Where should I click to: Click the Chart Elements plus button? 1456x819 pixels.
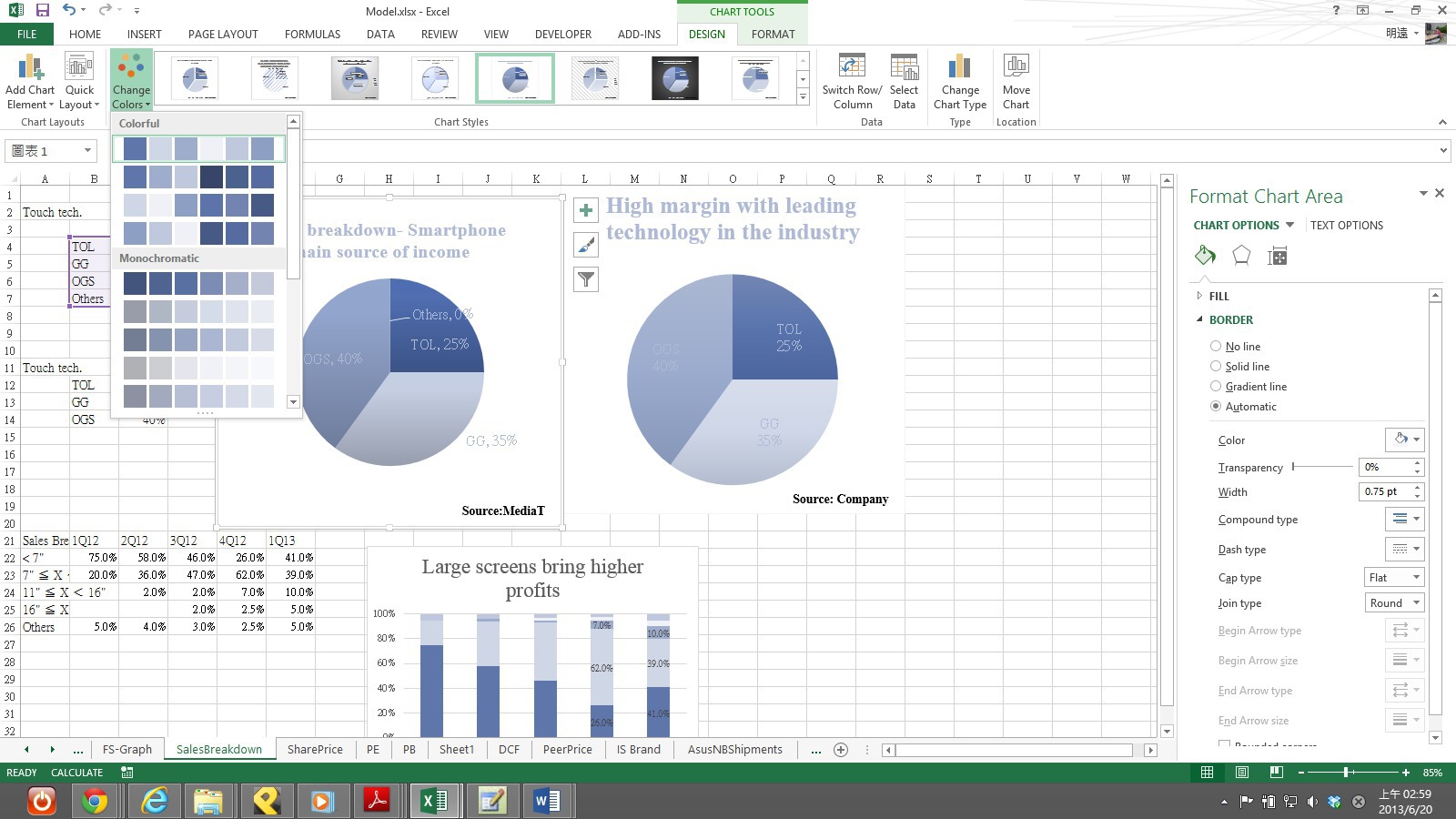(x=586, y=210)
